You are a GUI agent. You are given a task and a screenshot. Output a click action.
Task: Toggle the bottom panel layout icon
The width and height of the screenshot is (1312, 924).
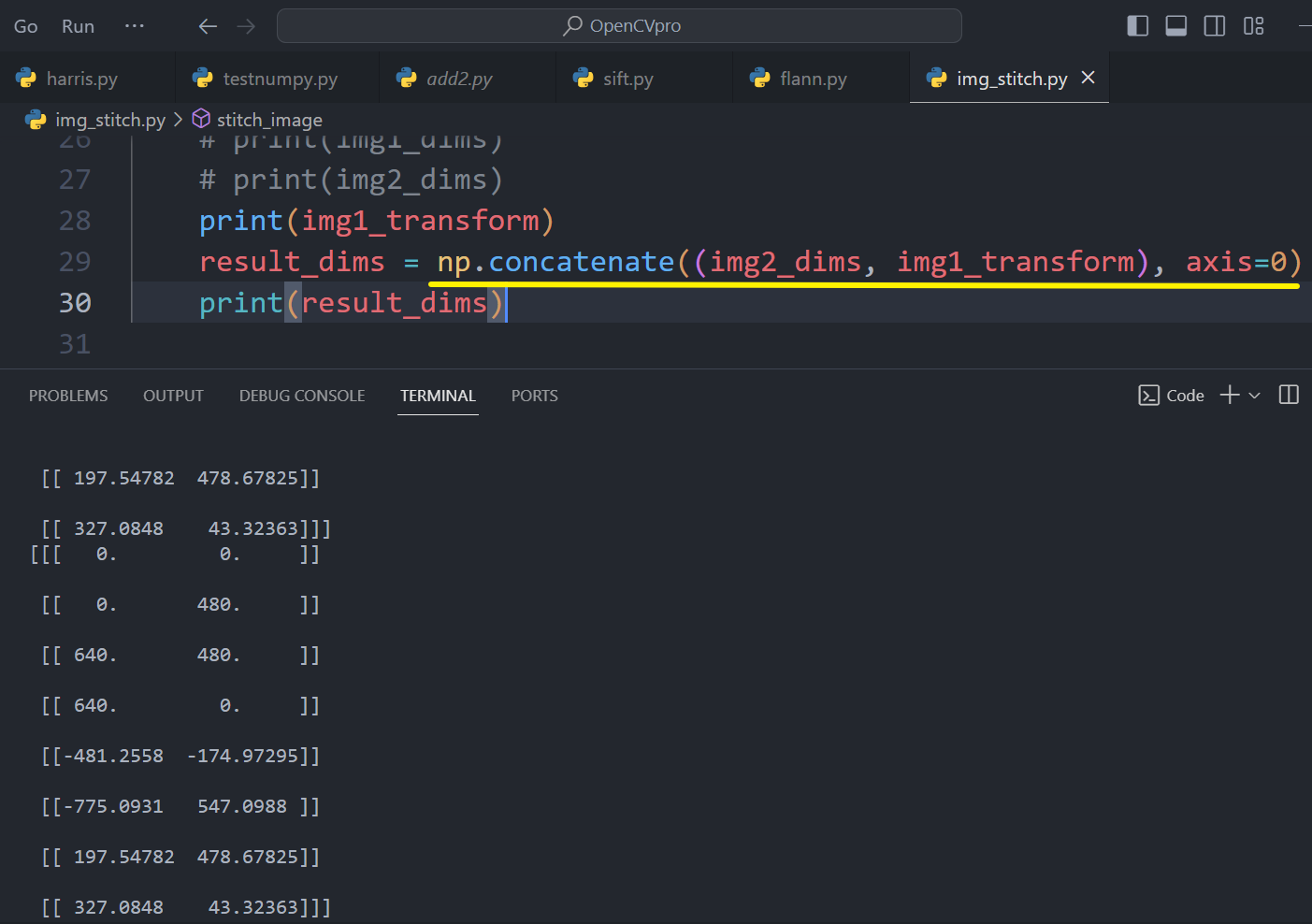1176,26
